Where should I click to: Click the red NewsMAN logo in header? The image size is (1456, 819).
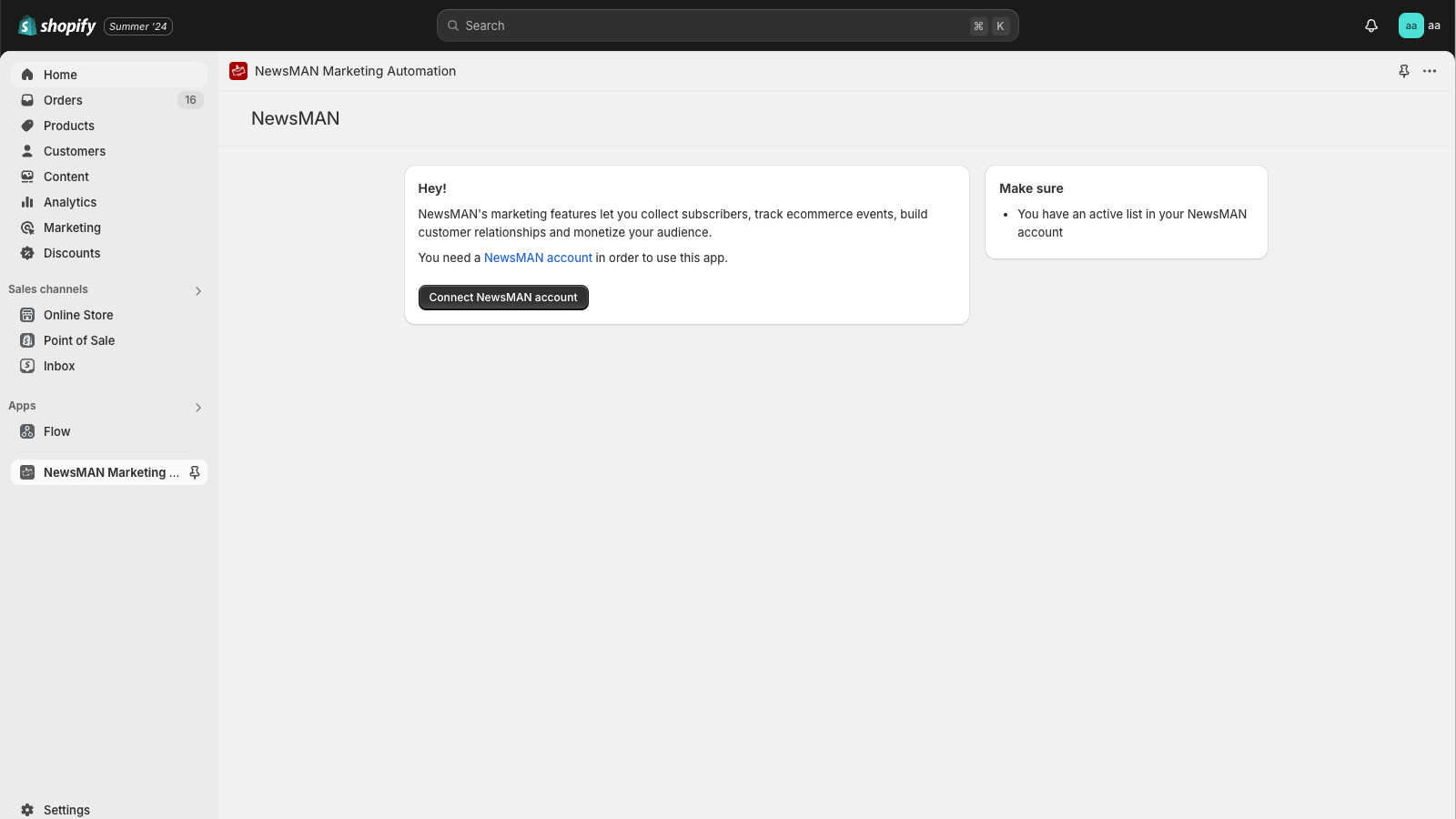[238, 71]
